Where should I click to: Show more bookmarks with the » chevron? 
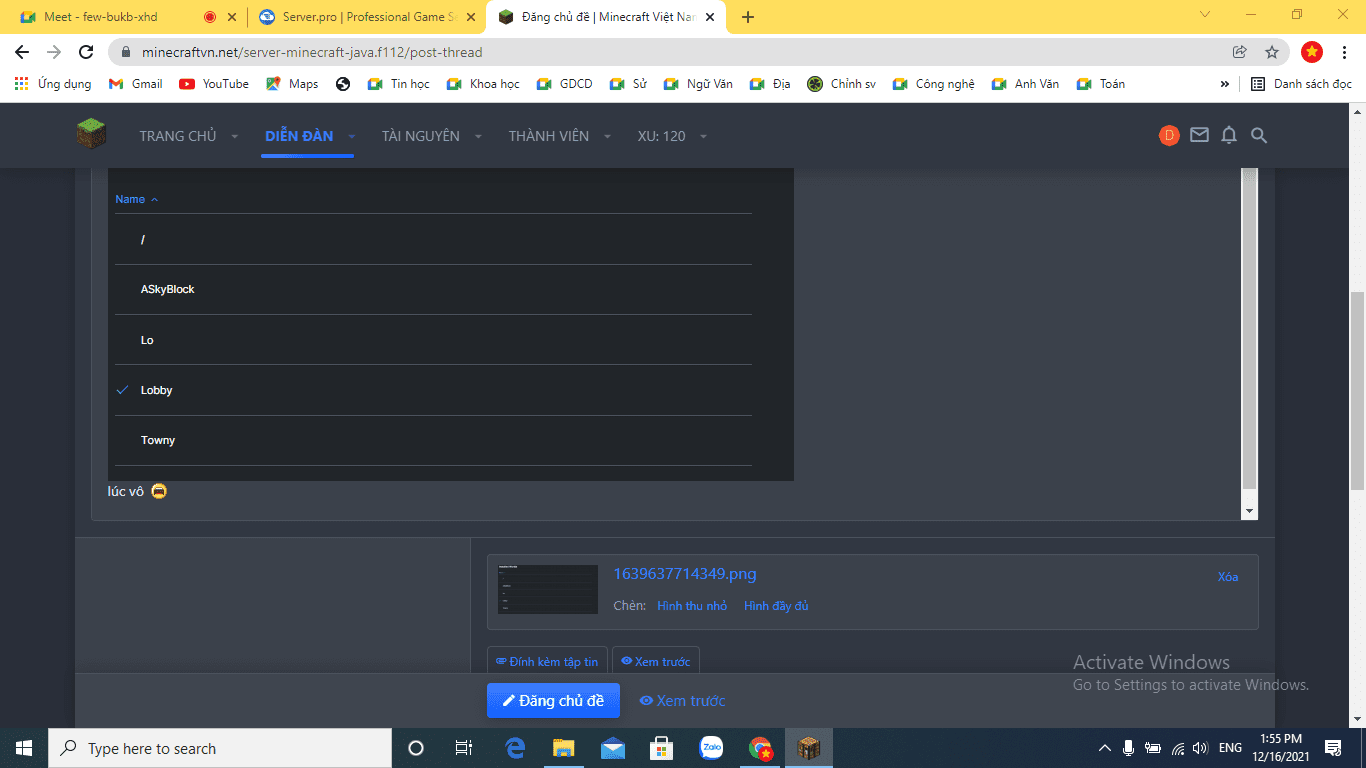1225,84
